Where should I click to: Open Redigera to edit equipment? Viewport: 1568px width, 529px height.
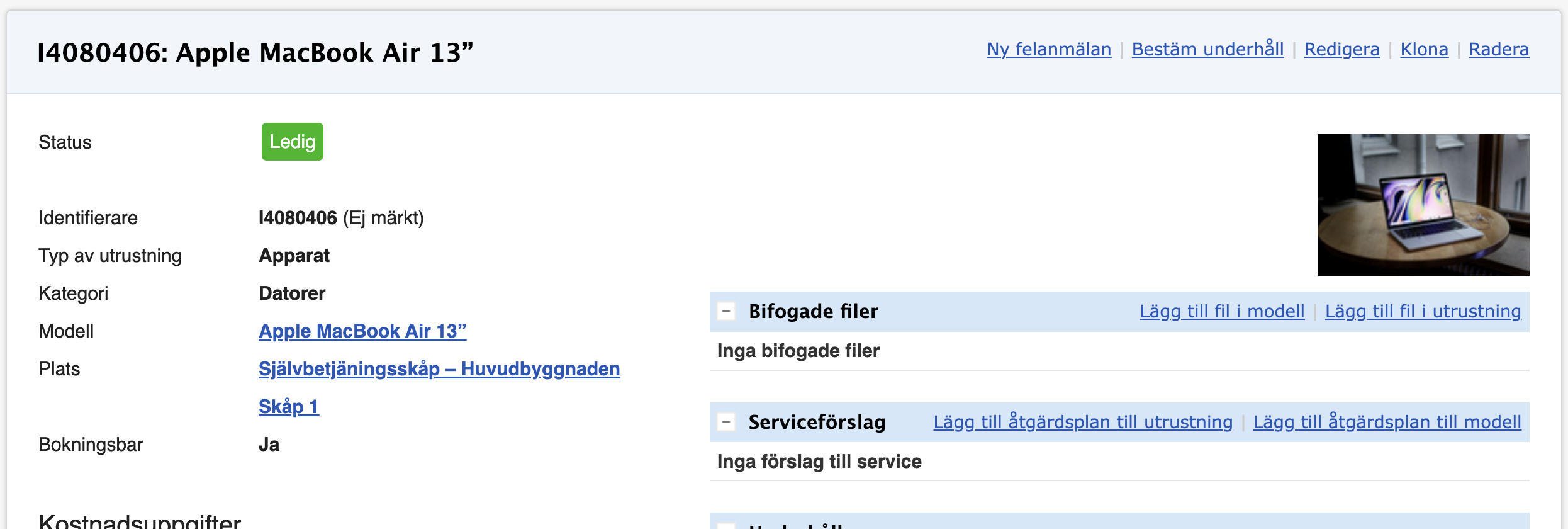click(1341, 49)
